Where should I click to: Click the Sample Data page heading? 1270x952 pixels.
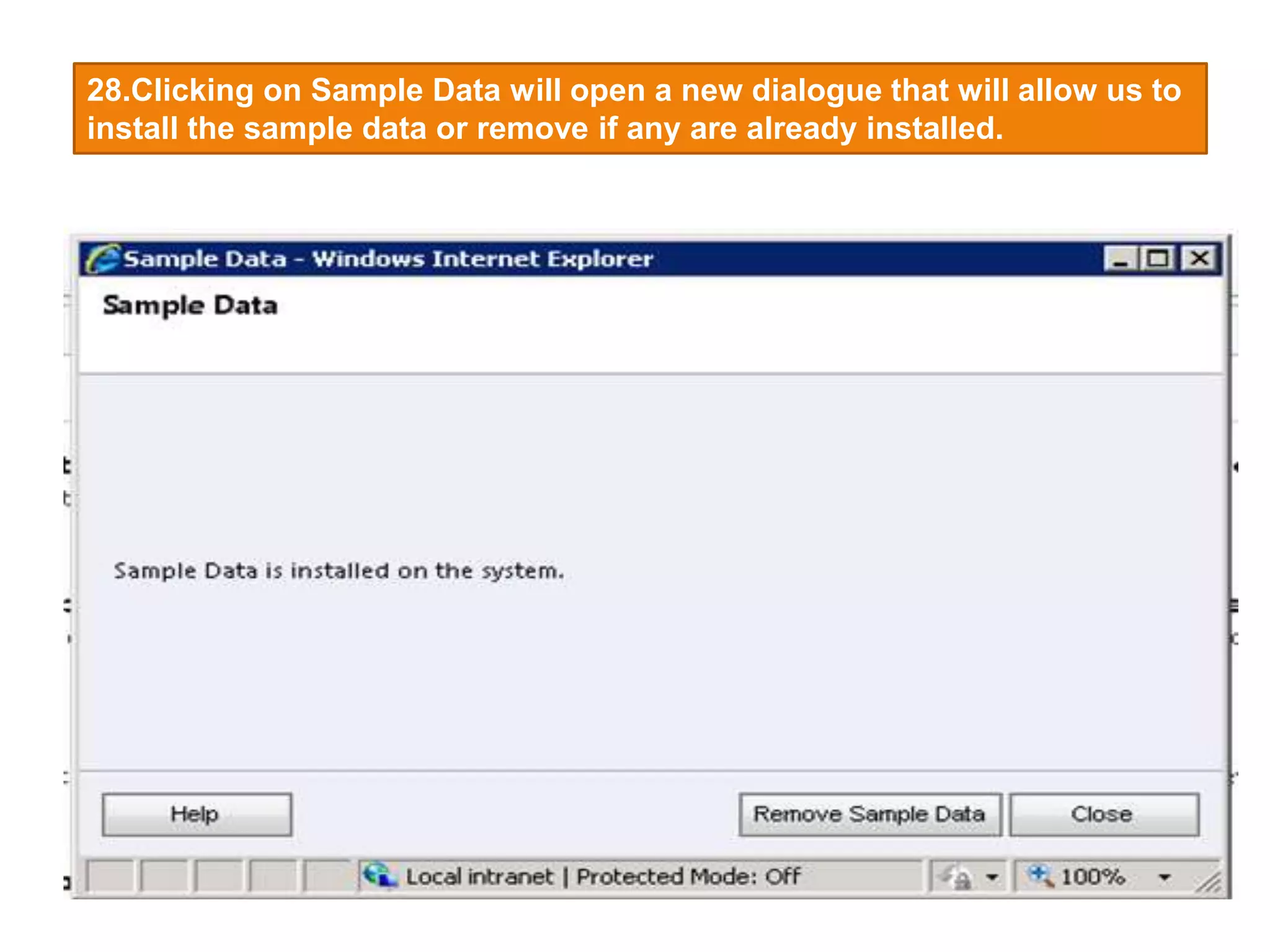[190, 306]
